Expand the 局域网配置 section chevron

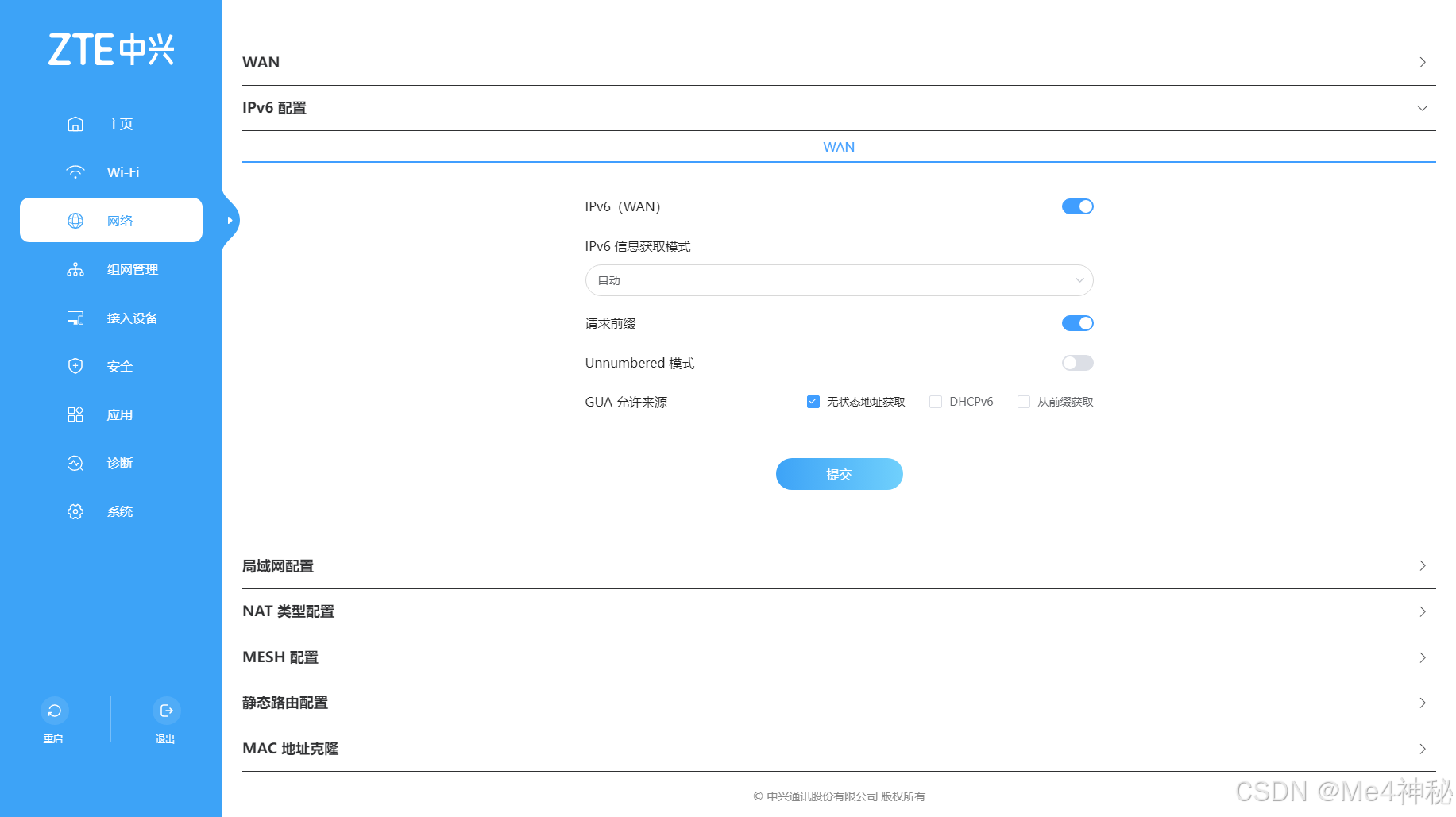coord(1422,565)
